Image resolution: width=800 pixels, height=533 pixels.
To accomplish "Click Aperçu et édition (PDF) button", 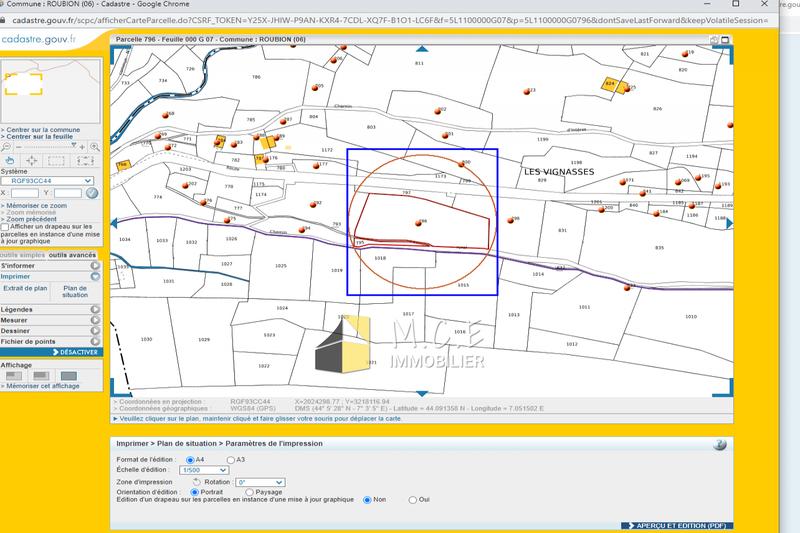I will (x=677, y=525).
